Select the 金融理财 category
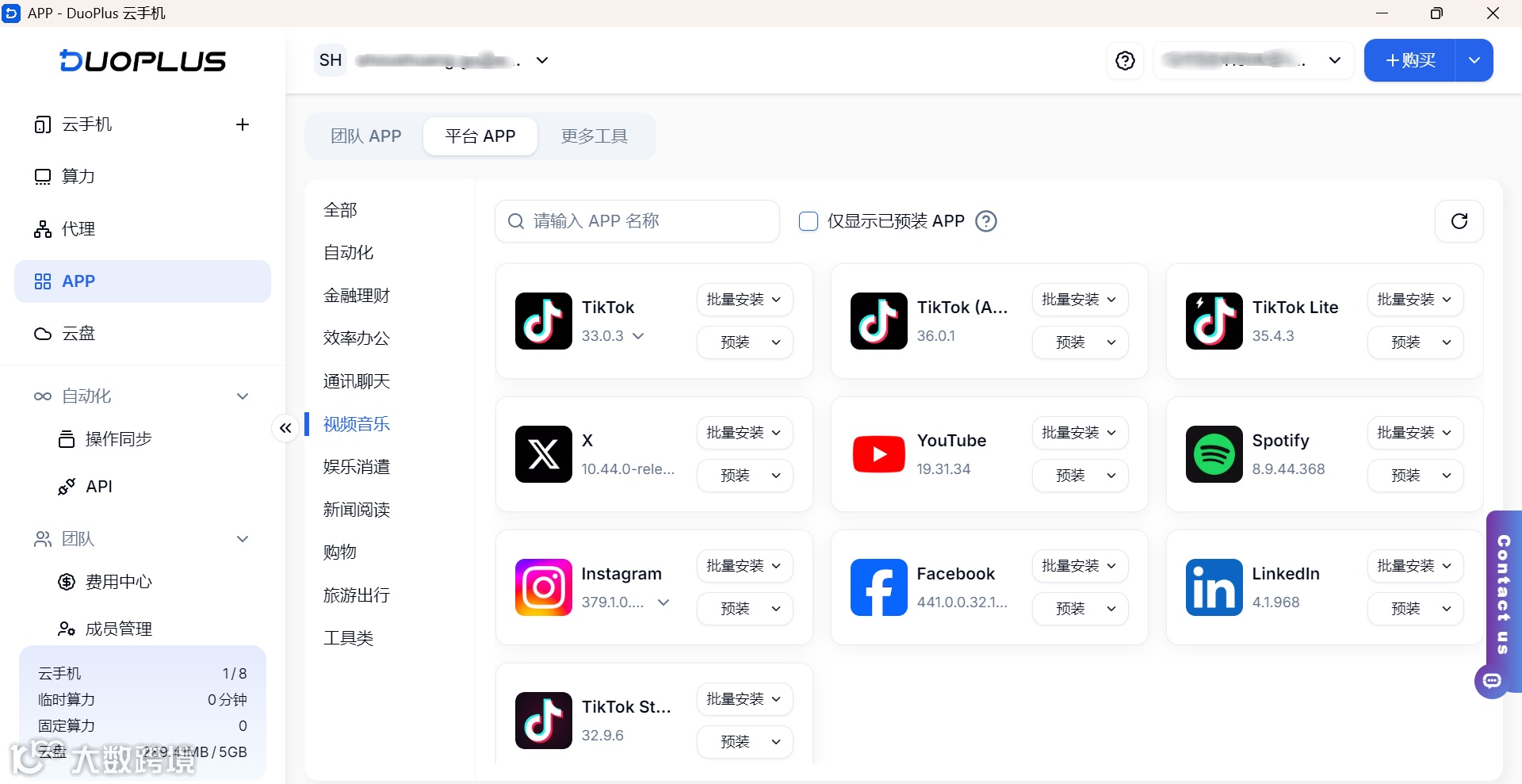The height and width of the screenshot is (784, 1522). 357,296
